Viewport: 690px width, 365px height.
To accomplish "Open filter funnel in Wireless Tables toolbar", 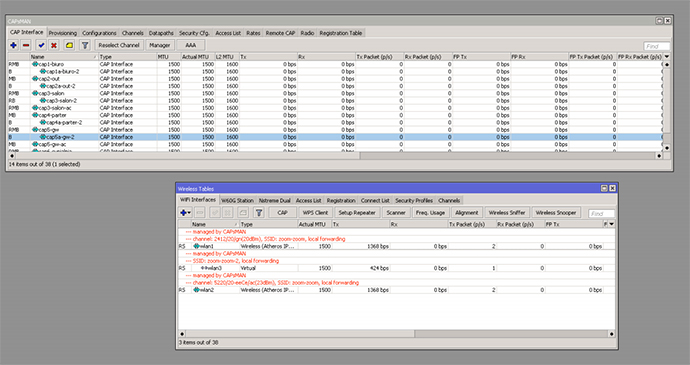I will click(259, 213).
